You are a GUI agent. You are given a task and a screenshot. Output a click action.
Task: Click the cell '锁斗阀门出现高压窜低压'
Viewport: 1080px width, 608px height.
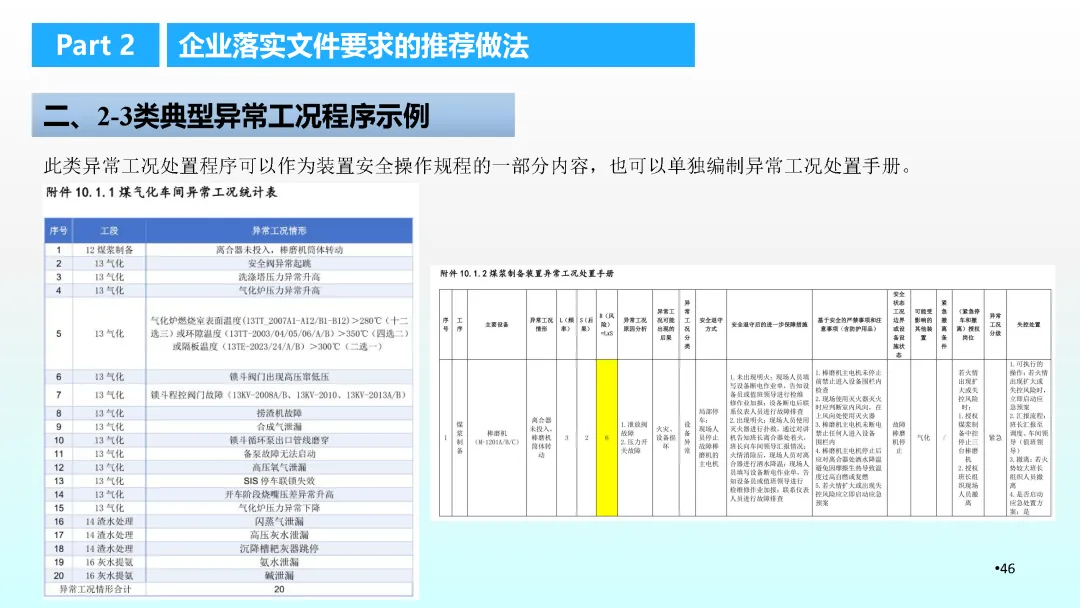[x=279, y=377]
